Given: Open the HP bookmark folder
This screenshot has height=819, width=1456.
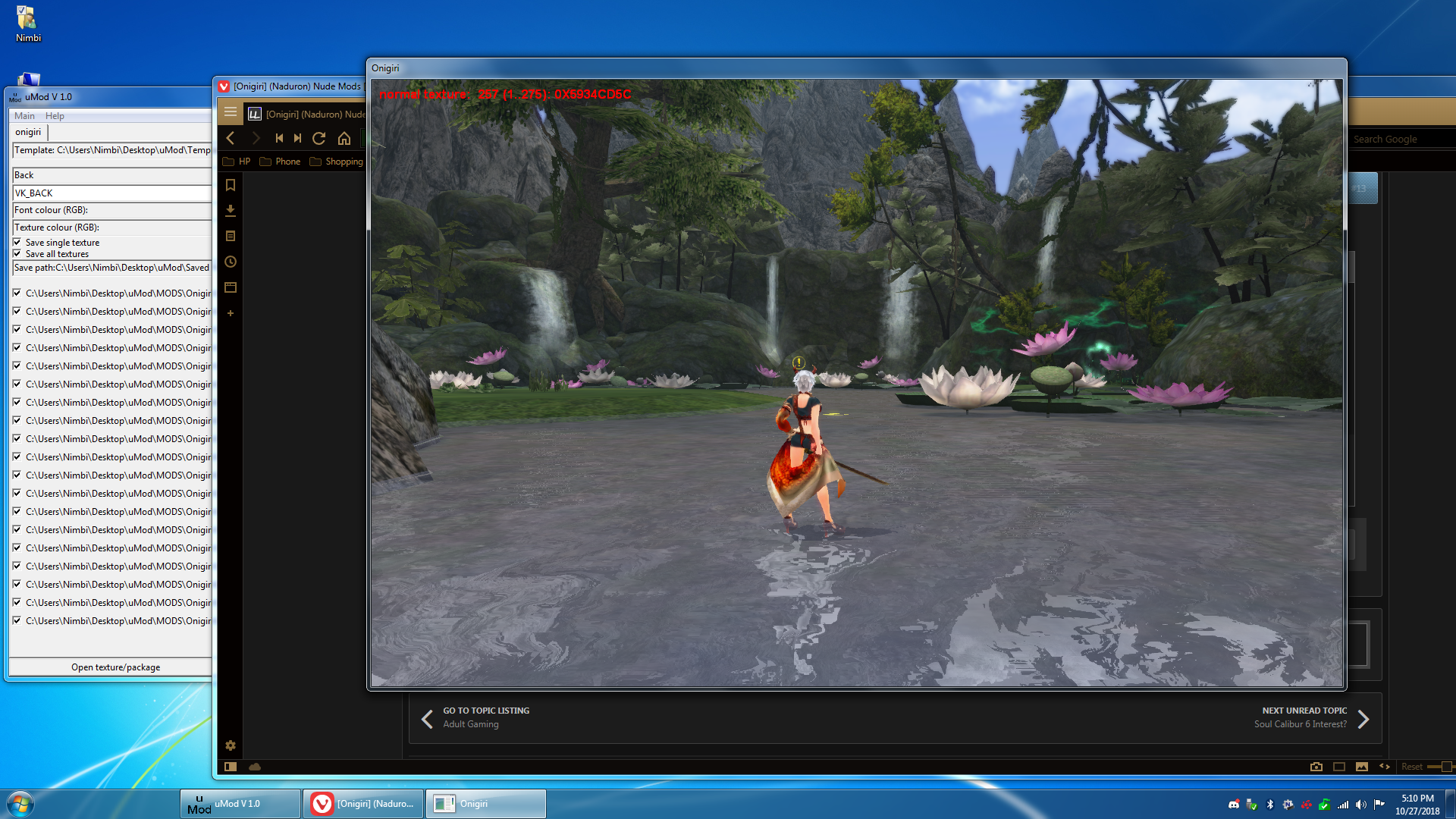Looking at the screenshot, I should [237, 162].
